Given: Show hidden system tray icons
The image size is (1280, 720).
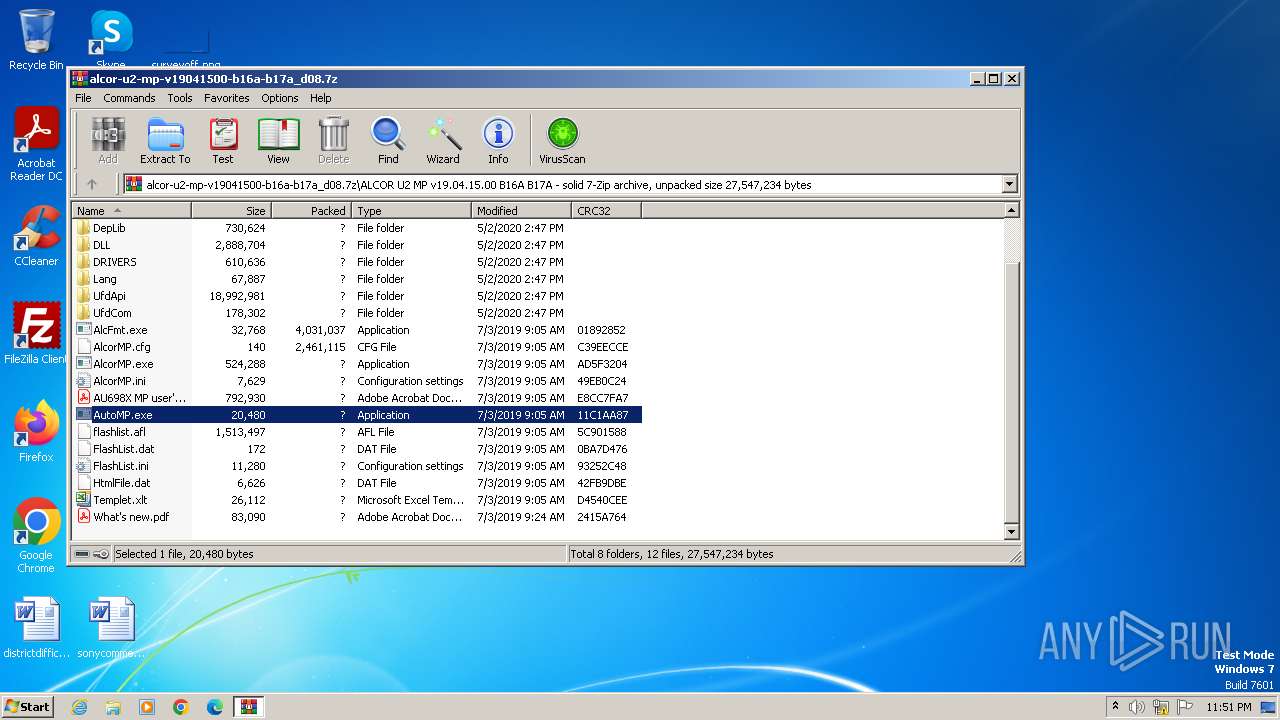Looking at the screenshot, I should tap(1115, 707).
